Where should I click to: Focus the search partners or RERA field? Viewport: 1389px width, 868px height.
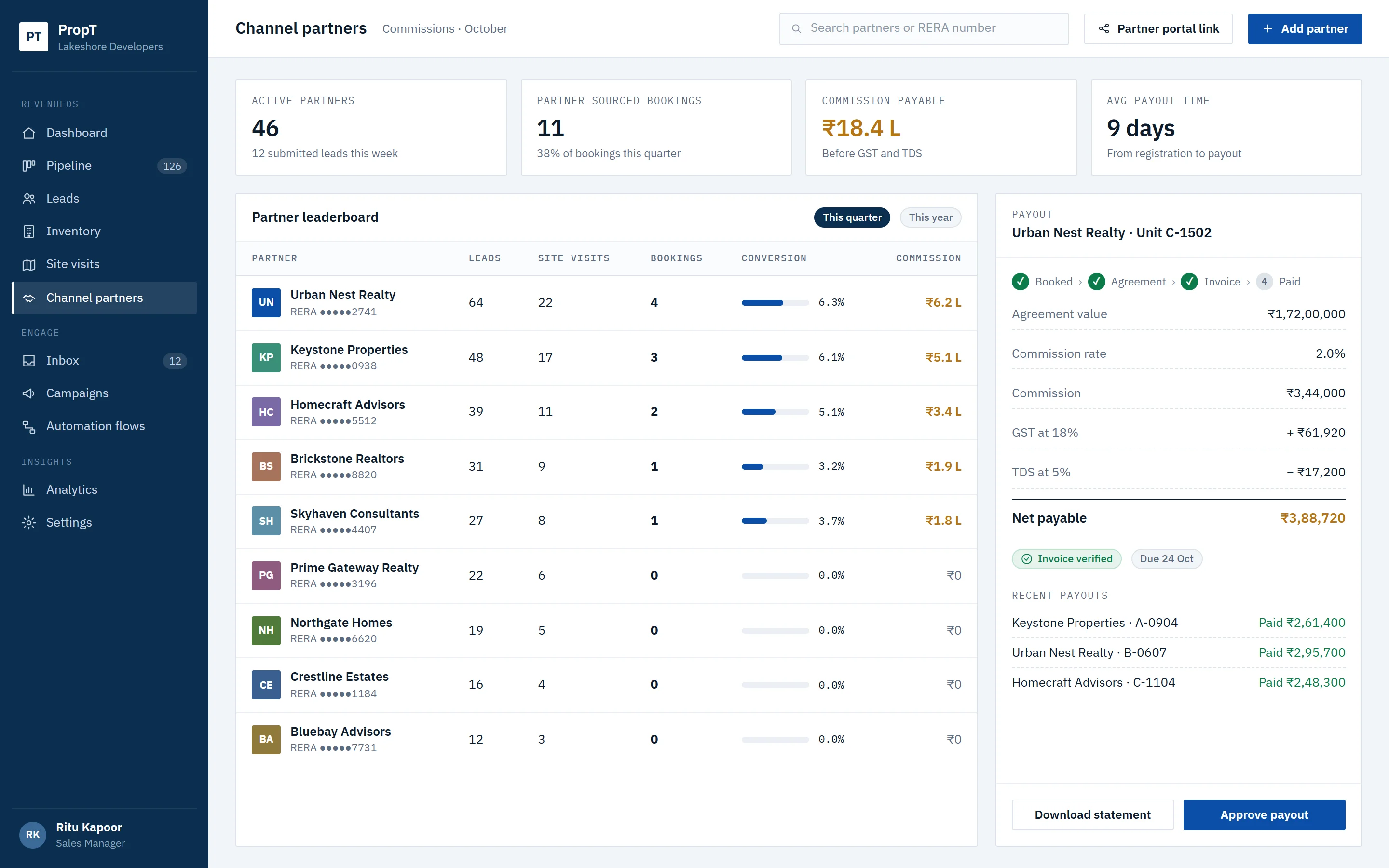pos(924,29)
